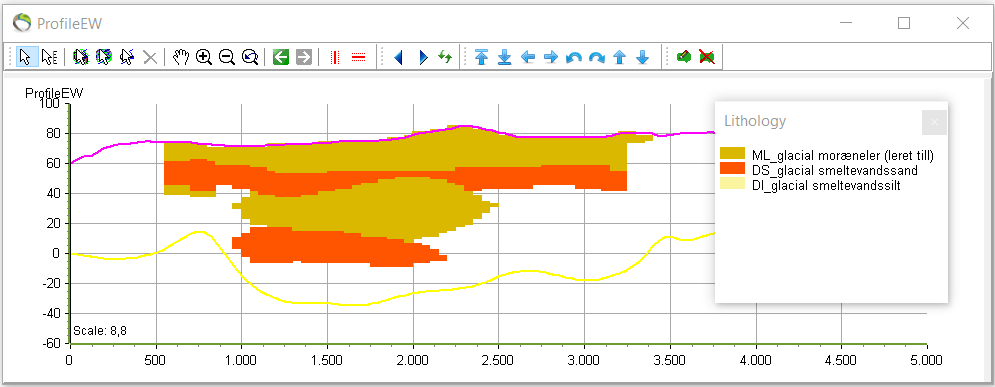Screen dimensions: 995x387
Task: Click the light blue left arrow
Action: click(528, 57)
